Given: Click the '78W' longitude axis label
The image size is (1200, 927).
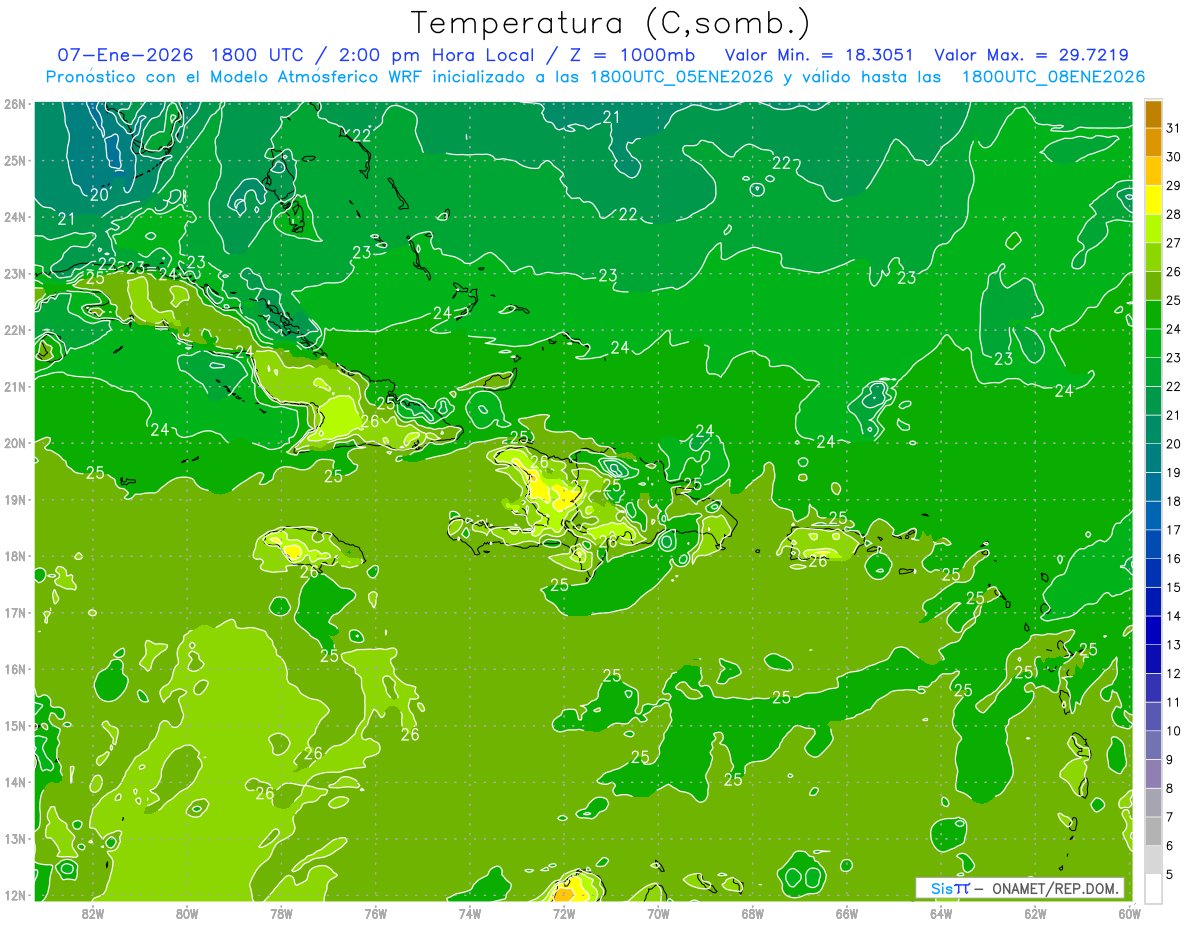Looking at the screenshot, I should (281, 913).
